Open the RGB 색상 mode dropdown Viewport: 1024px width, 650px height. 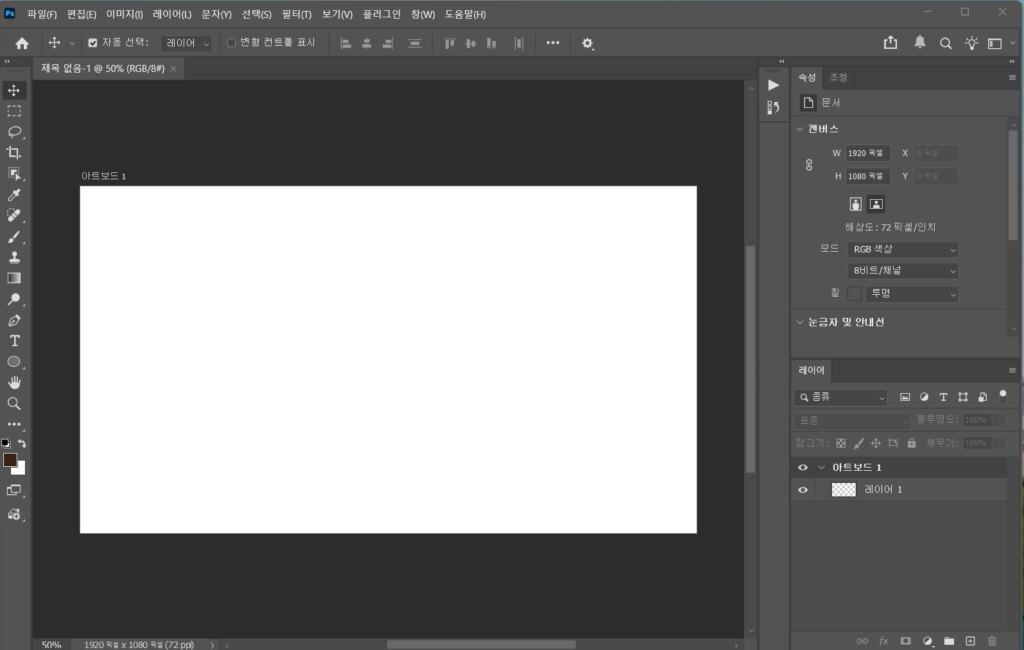click(902, 249)
